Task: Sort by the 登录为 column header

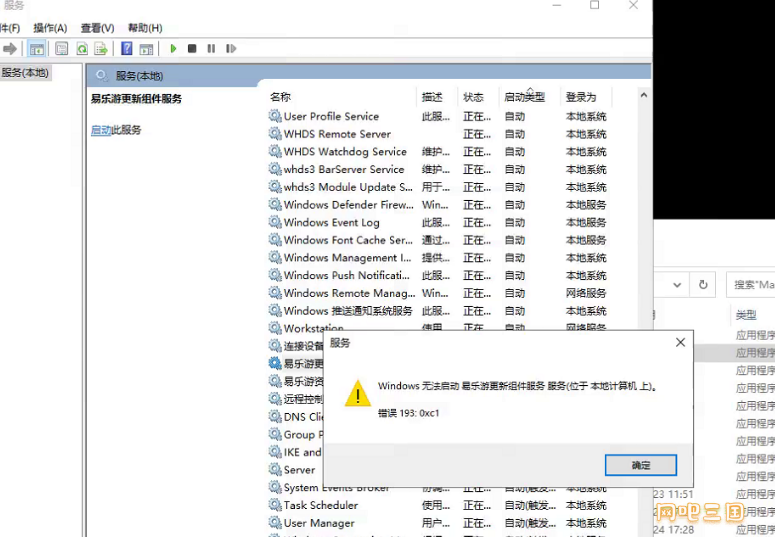Action: coord(581,97)
